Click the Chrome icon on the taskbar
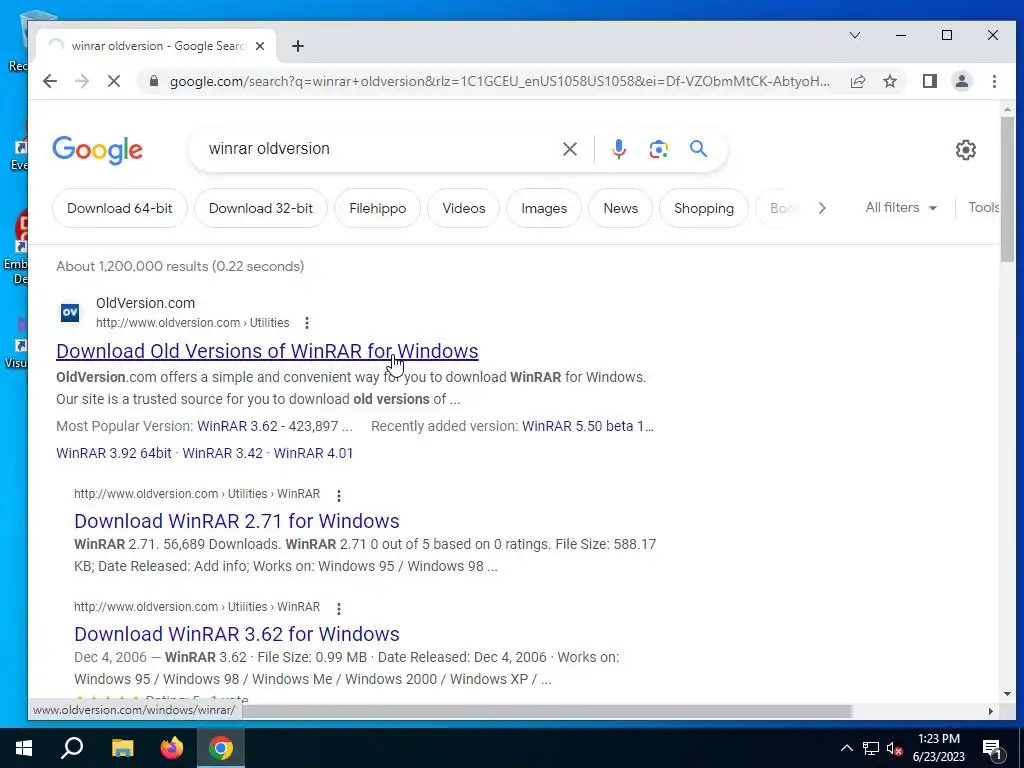The height and width of the screenshot is (768, 1024). 221,748
